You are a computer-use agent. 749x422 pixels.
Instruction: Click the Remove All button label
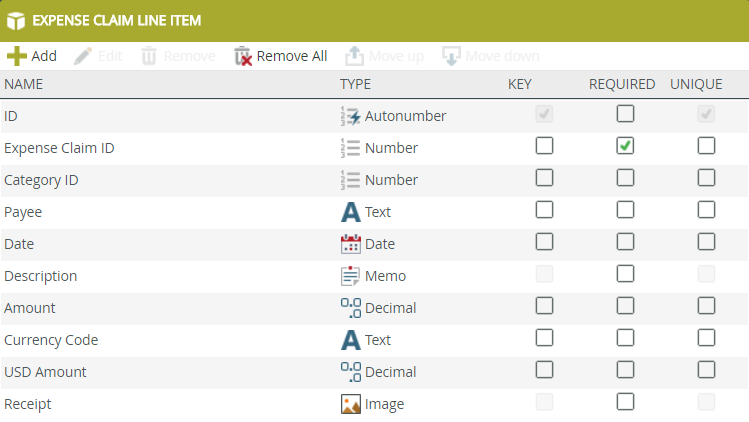pos(292,56)
